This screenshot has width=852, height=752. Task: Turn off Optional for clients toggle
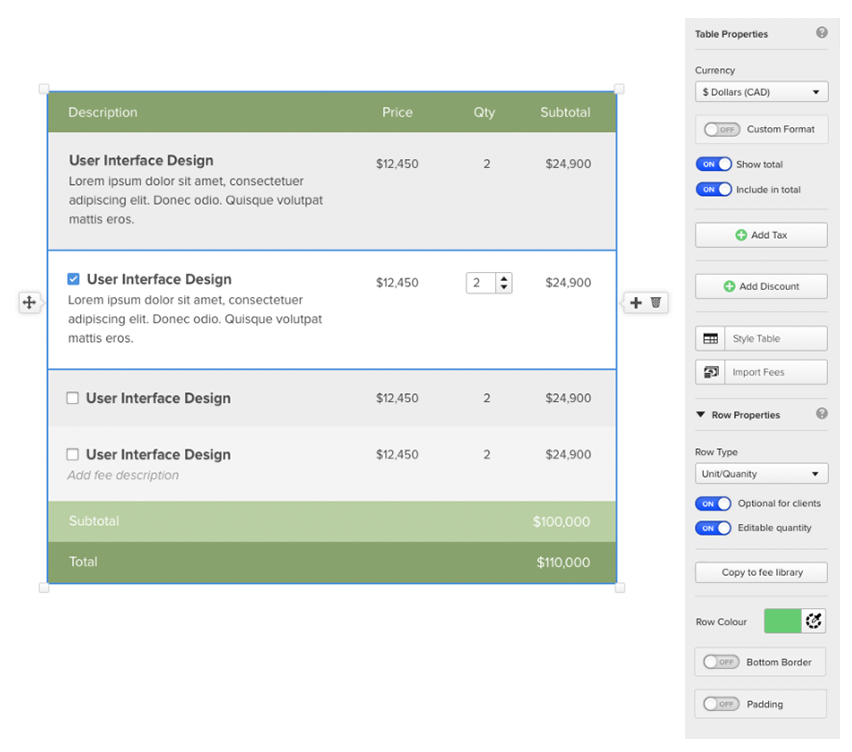713,504
